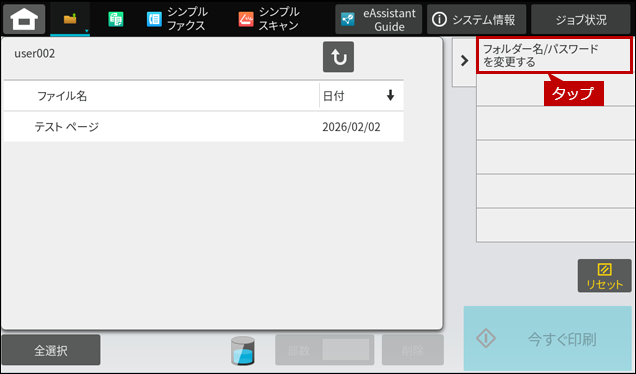Launch eAssistant Guide

coord(378,19)
